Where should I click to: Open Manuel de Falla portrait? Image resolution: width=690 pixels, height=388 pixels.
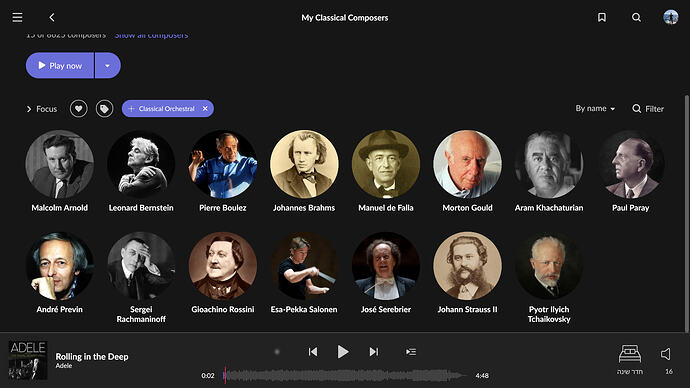click(385, 164)
